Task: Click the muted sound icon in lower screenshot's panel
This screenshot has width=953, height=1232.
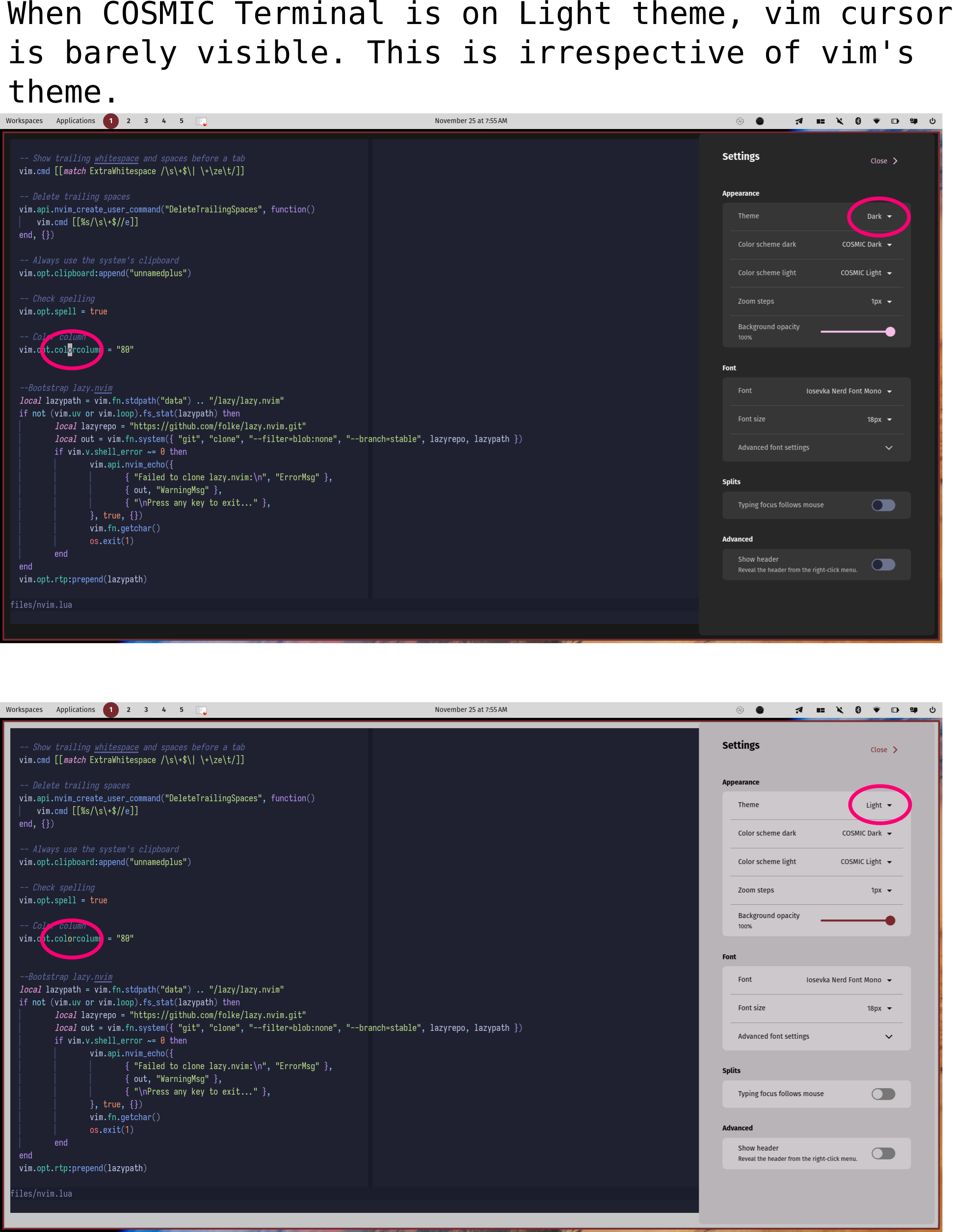Action: click(839, 709)
